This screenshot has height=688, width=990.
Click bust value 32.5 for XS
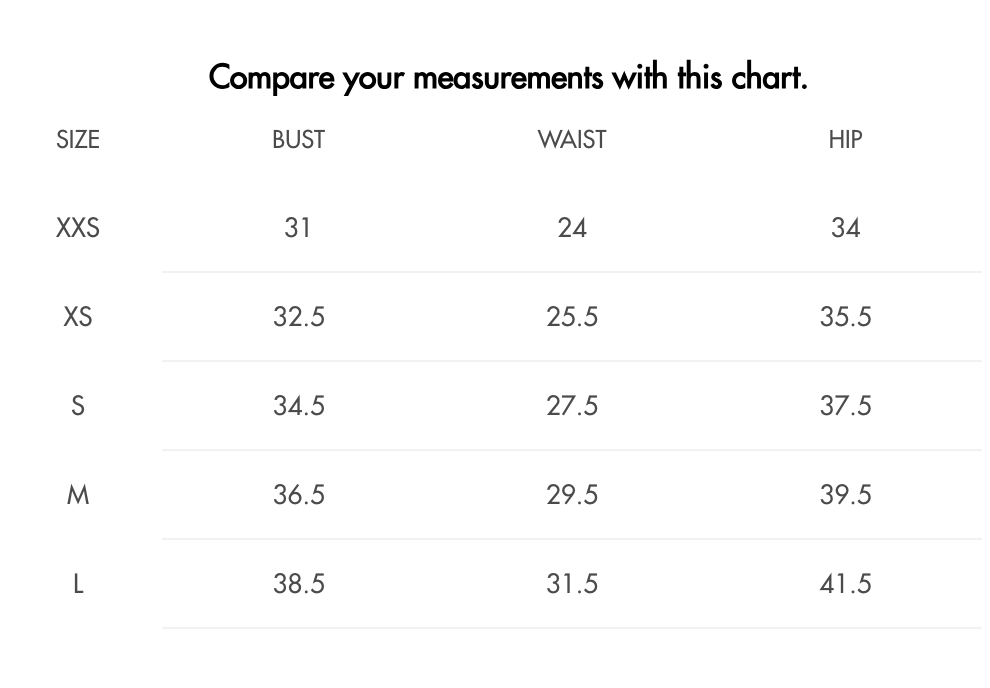298,317
